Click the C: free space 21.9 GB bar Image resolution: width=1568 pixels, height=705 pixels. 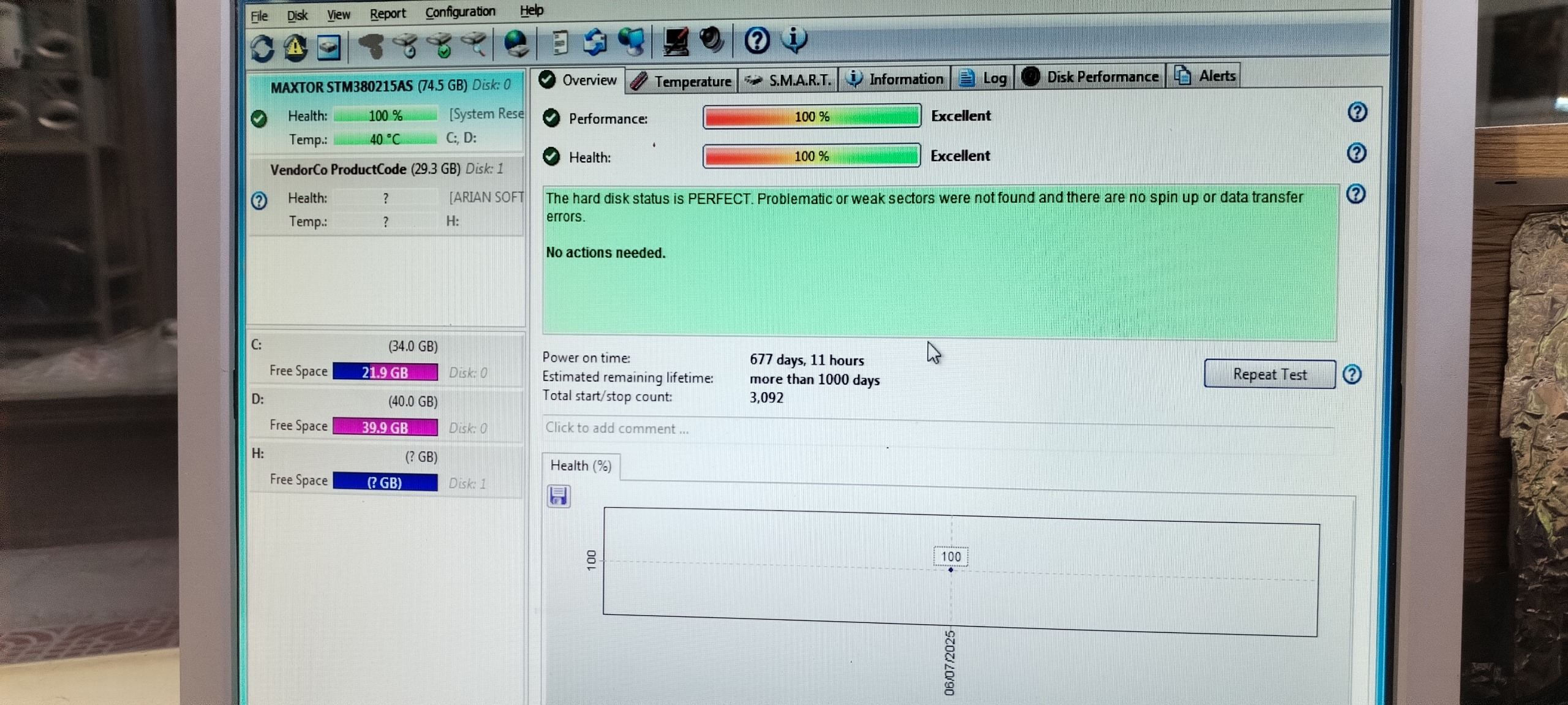point(385,372)
